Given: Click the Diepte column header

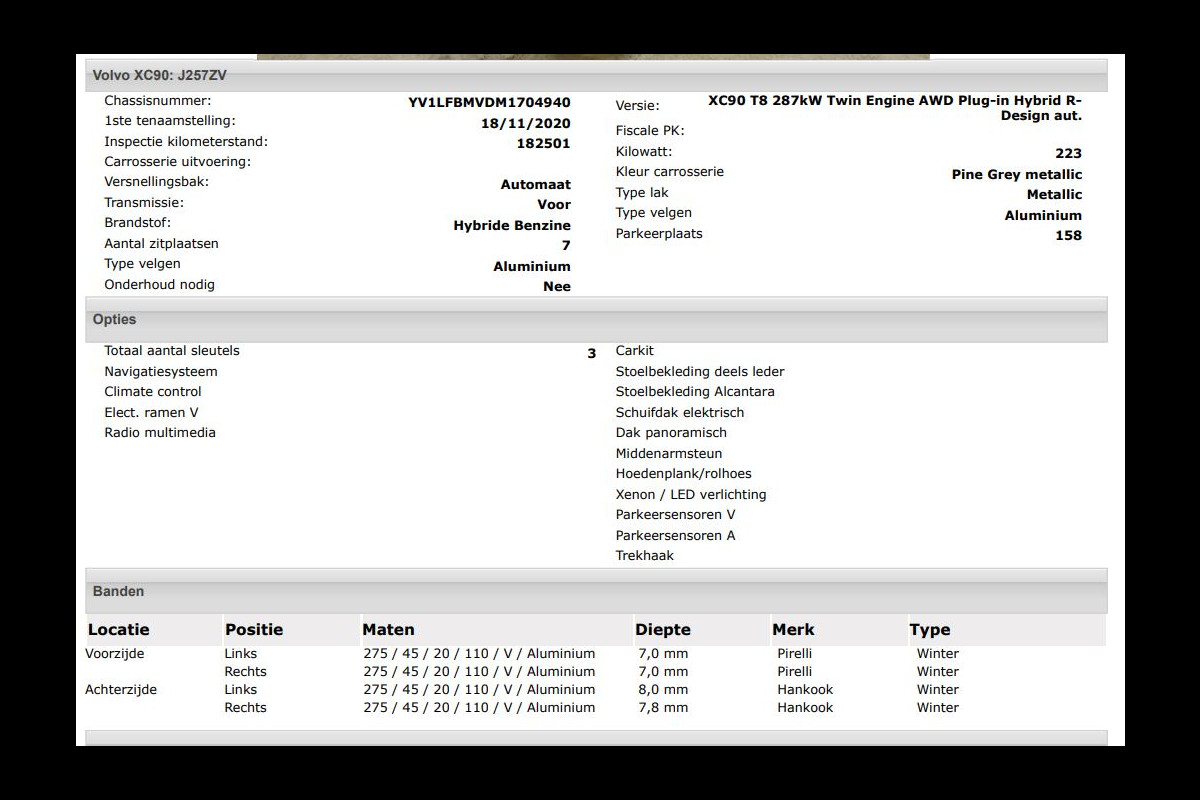Looking at the screenshot, I should click(x=663, y=630).
